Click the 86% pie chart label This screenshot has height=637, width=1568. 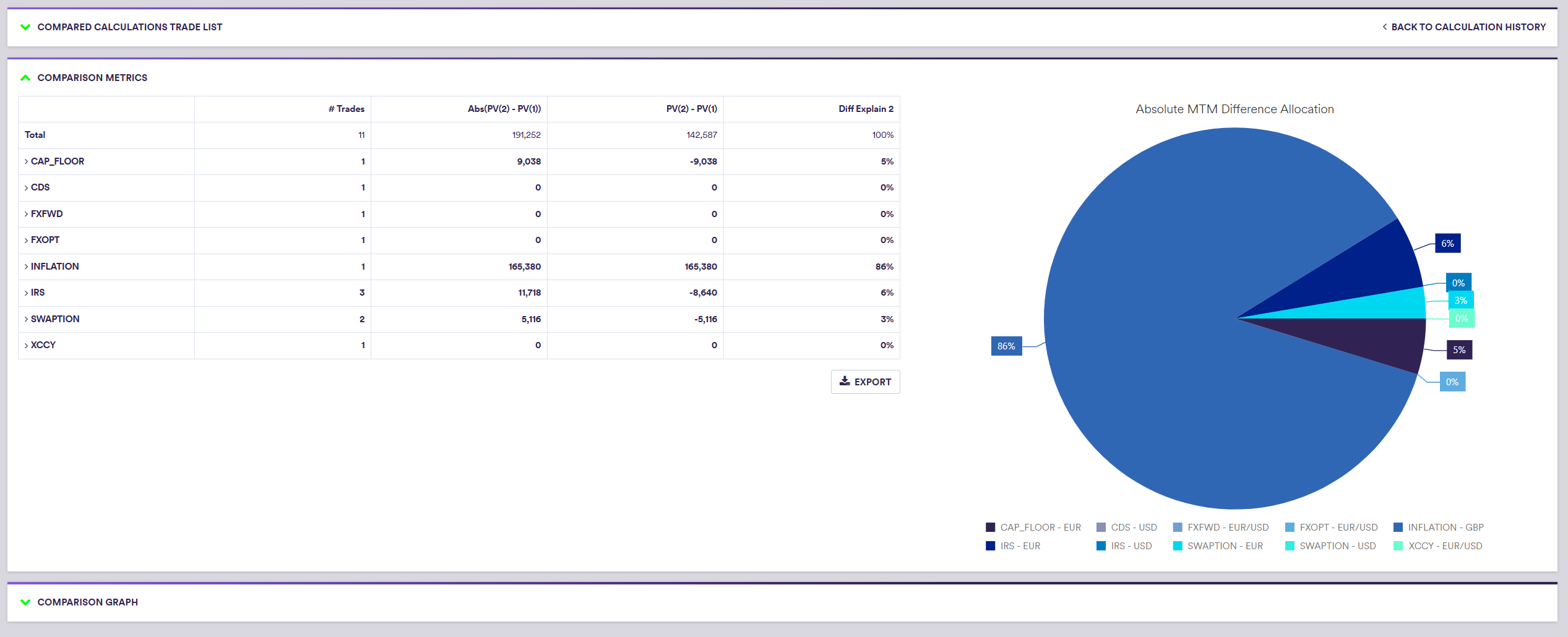1006,346
